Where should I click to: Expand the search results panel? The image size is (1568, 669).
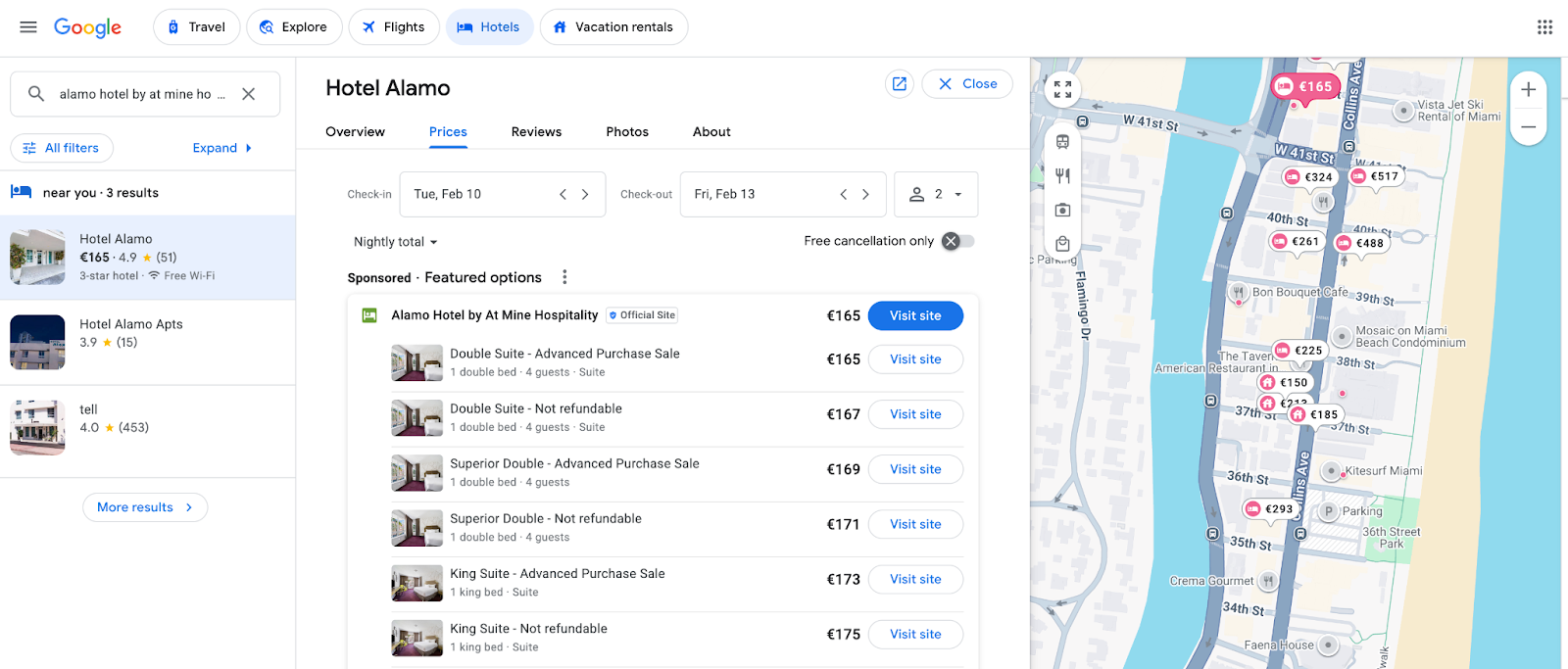pos(221,148)
